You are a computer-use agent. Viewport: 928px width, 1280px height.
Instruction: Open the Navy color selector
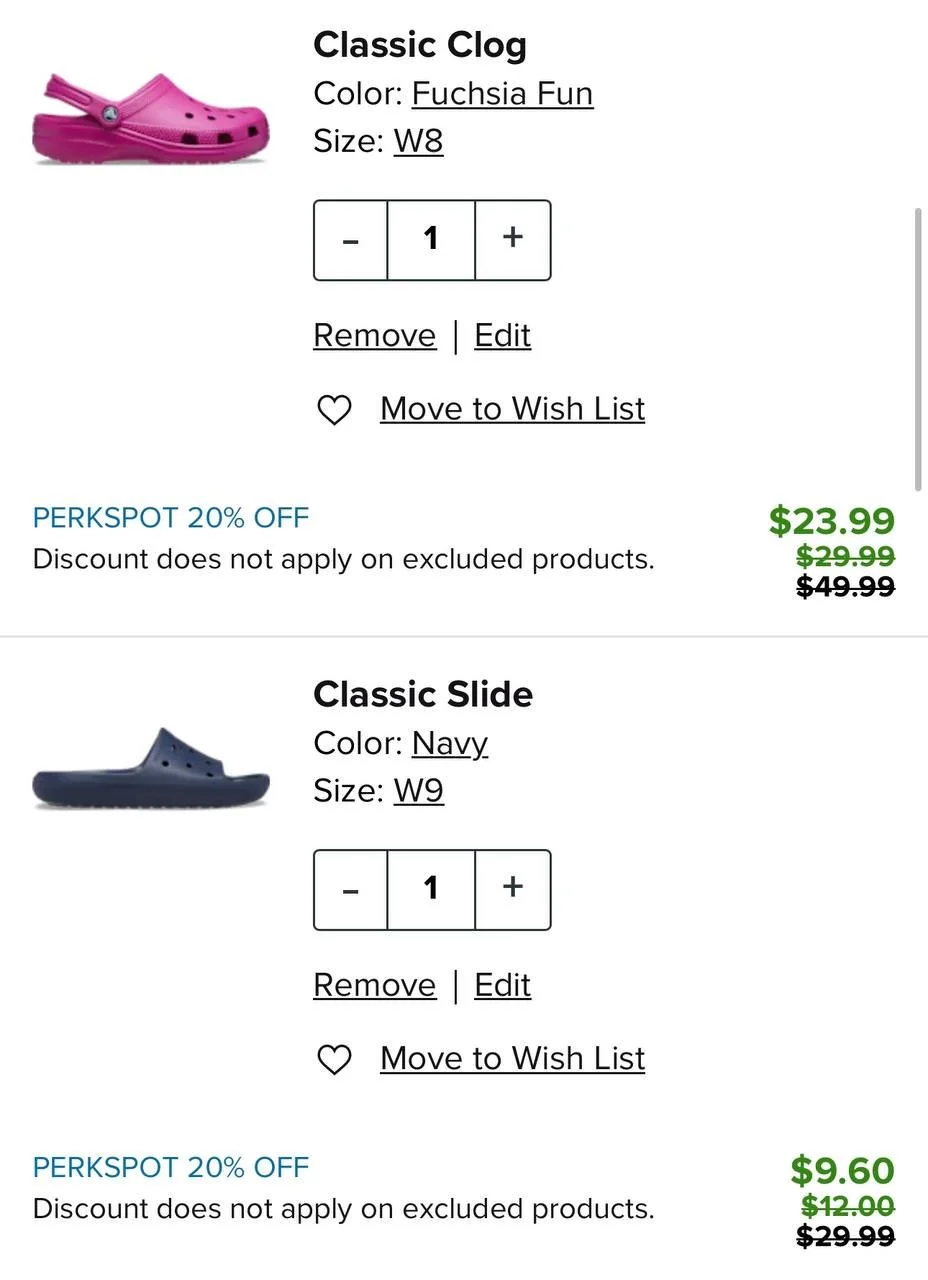449,744
